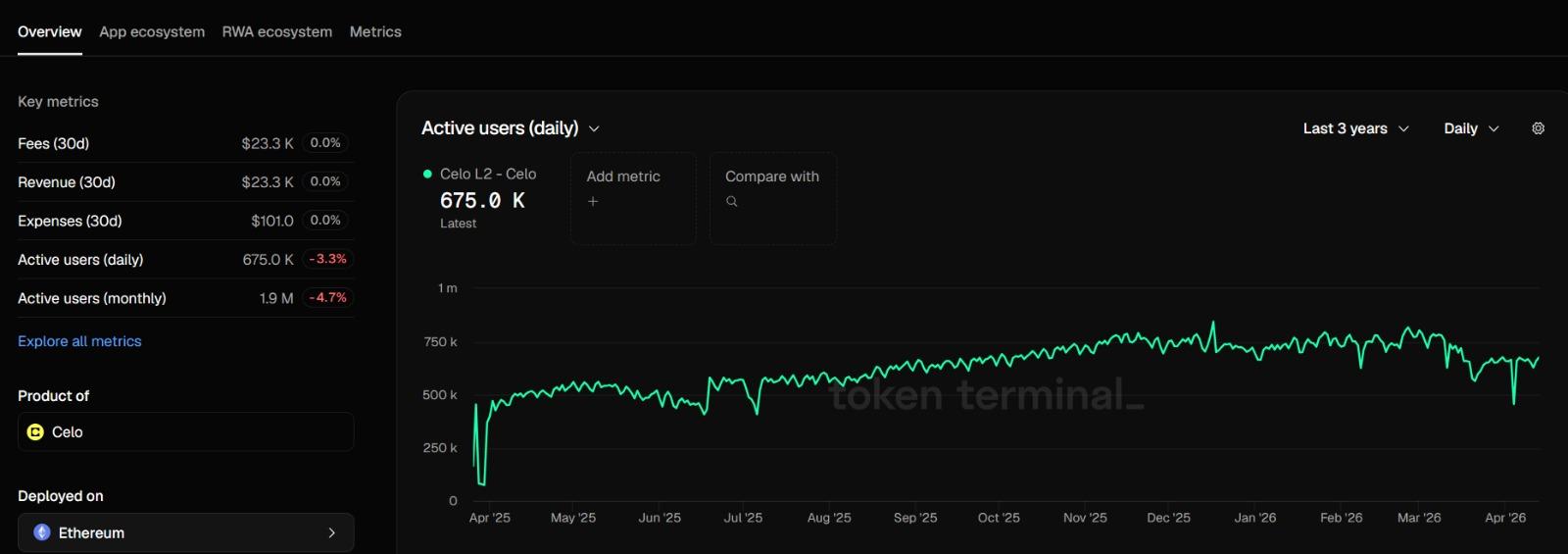Open the Daily granularity dropdown
The image size is (1568, 554).
coord(1471,128)
